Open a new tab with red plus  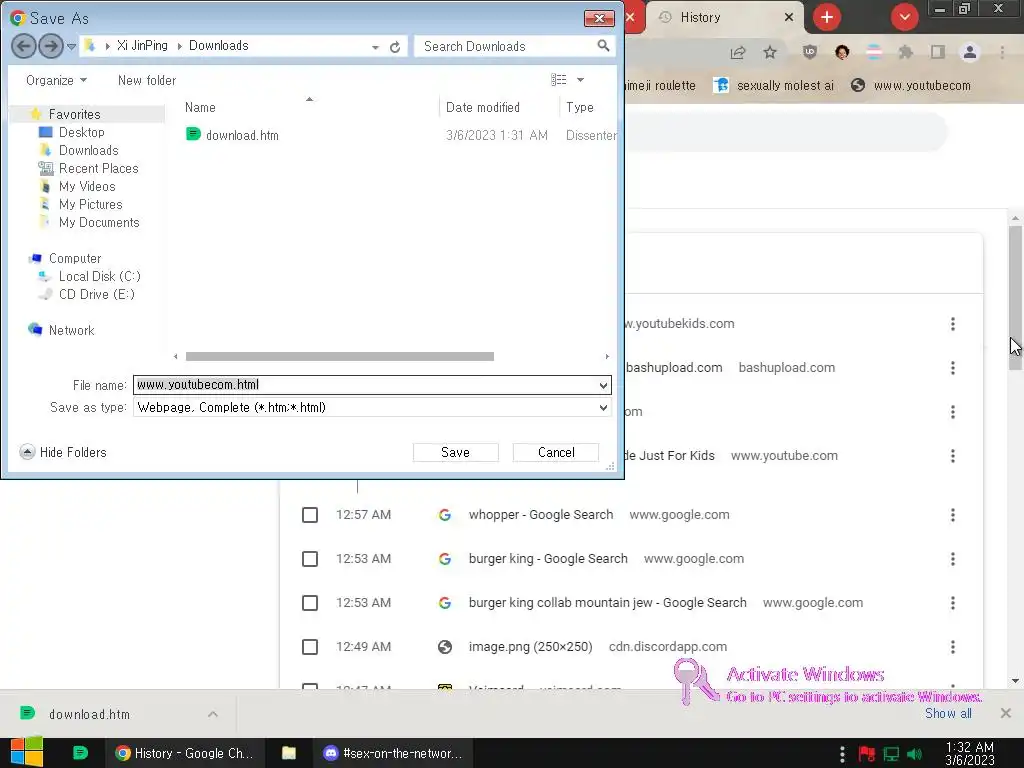(x=827, y=17)
